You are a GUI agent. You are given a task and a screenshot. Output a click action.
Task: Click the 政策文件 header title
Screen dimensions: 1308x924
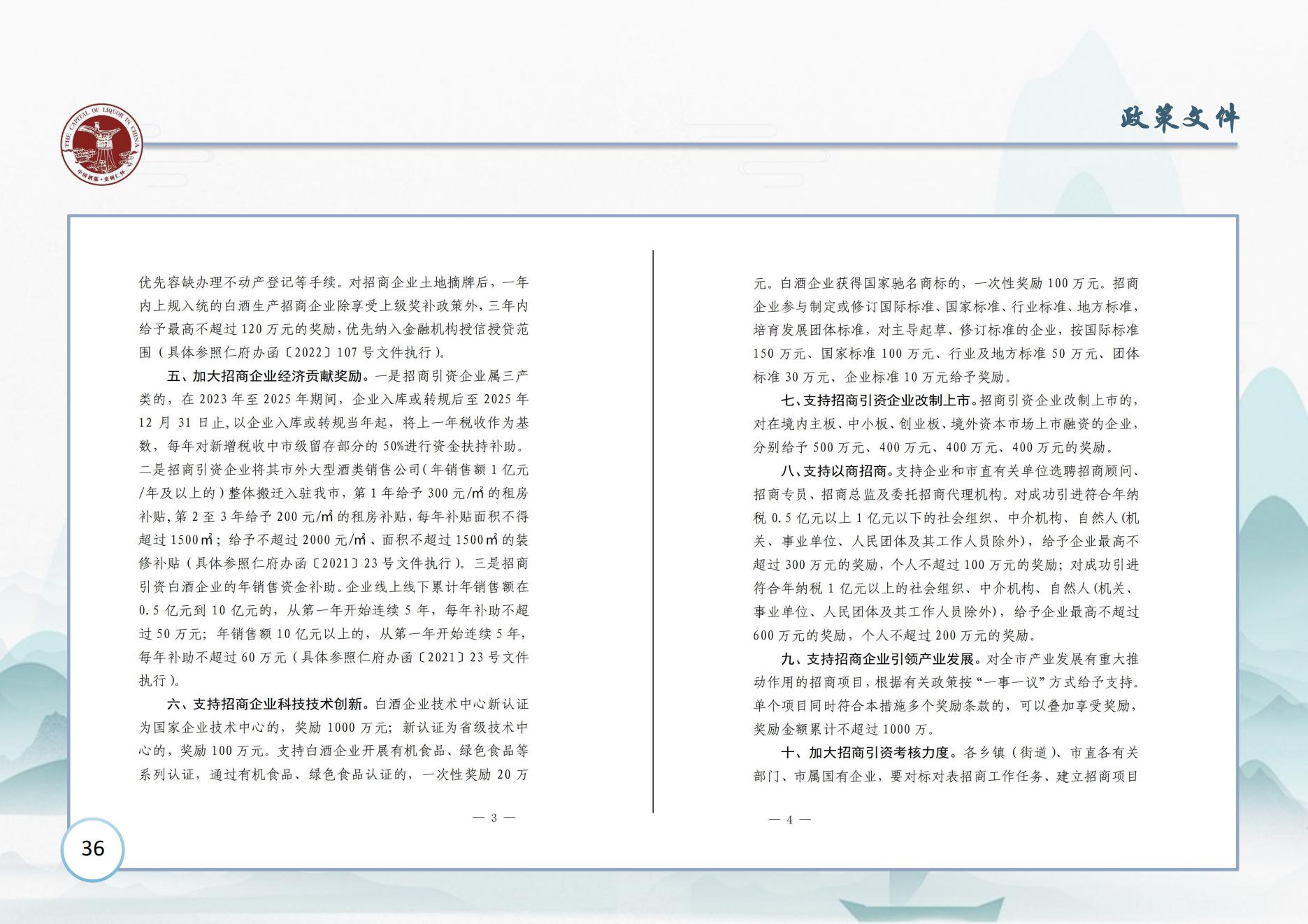1179,119
